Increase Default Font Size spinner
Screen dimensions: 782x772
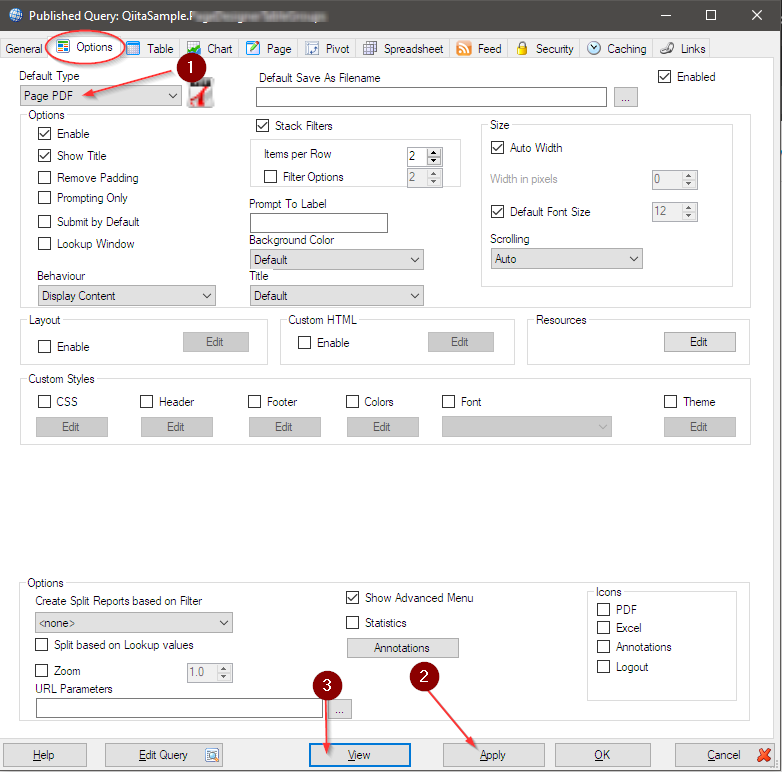point(689,207)
